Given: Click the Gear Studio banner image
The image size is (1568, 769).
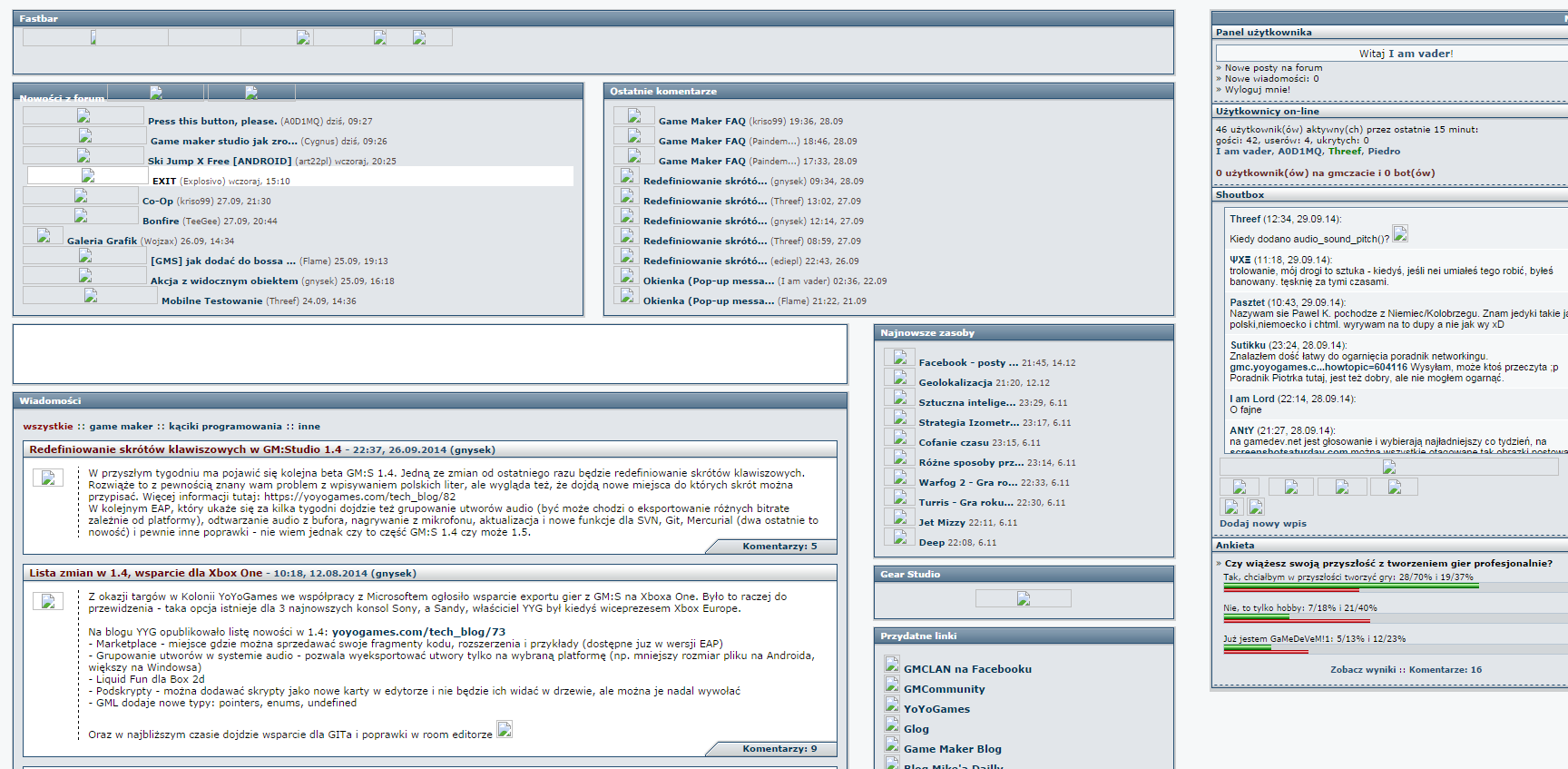Looking at the screenshot, I should coord(1024,598).
